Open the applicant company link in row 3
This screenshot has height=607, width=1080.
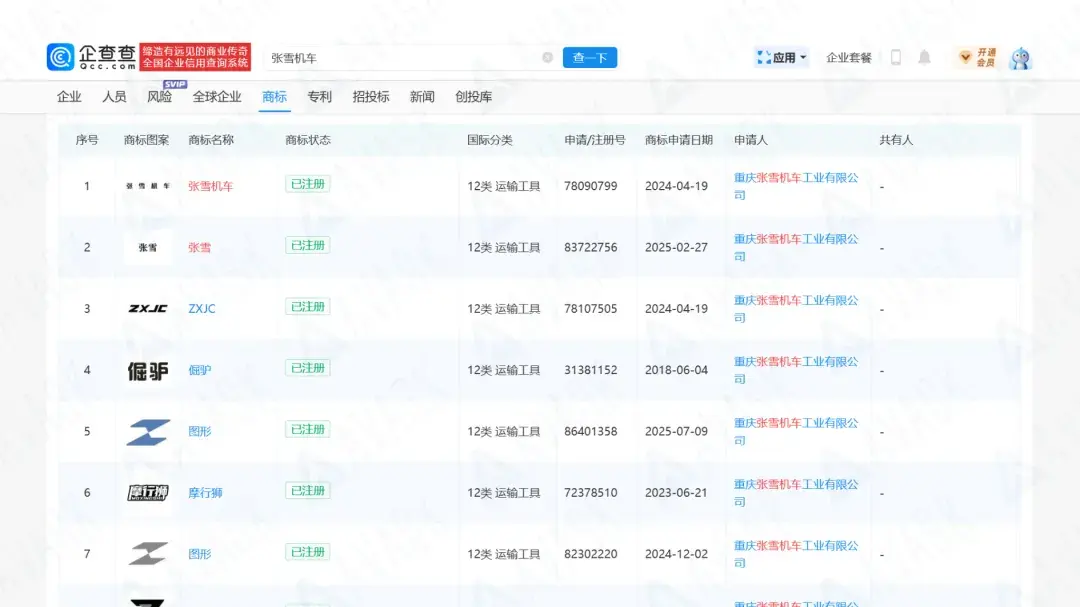click(796, 309)
